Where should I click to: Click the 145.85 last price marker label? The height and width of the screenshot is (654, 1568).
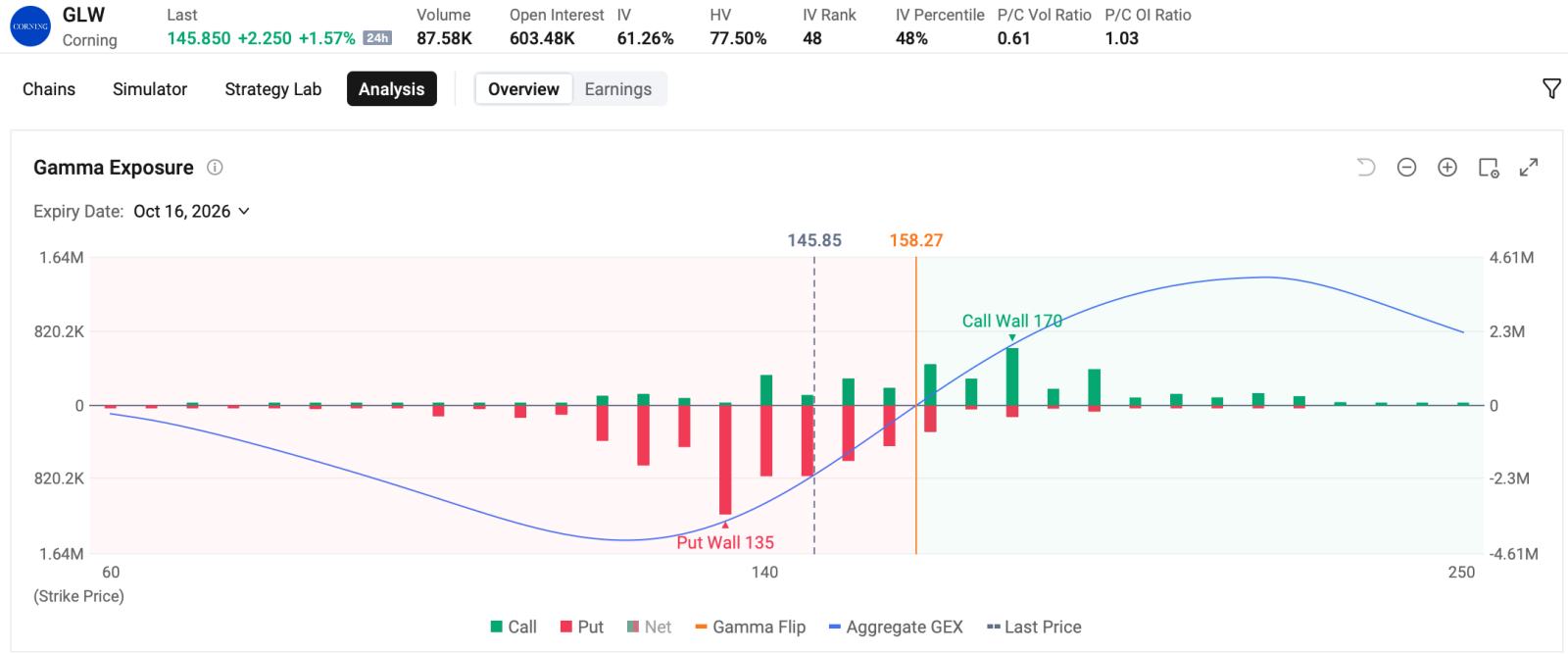pos(814,240)
